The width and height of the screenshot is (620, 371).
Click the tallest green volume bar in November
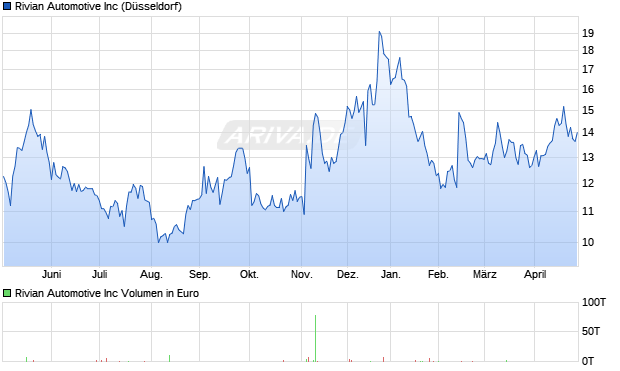point(316,338)
